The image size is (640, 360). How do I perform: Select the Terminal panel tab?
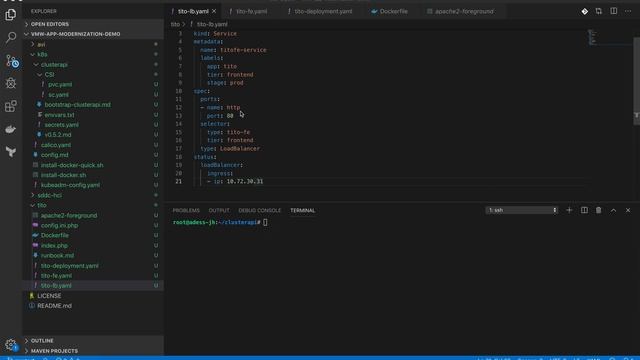pyautogui.click(x=302, y=210)
